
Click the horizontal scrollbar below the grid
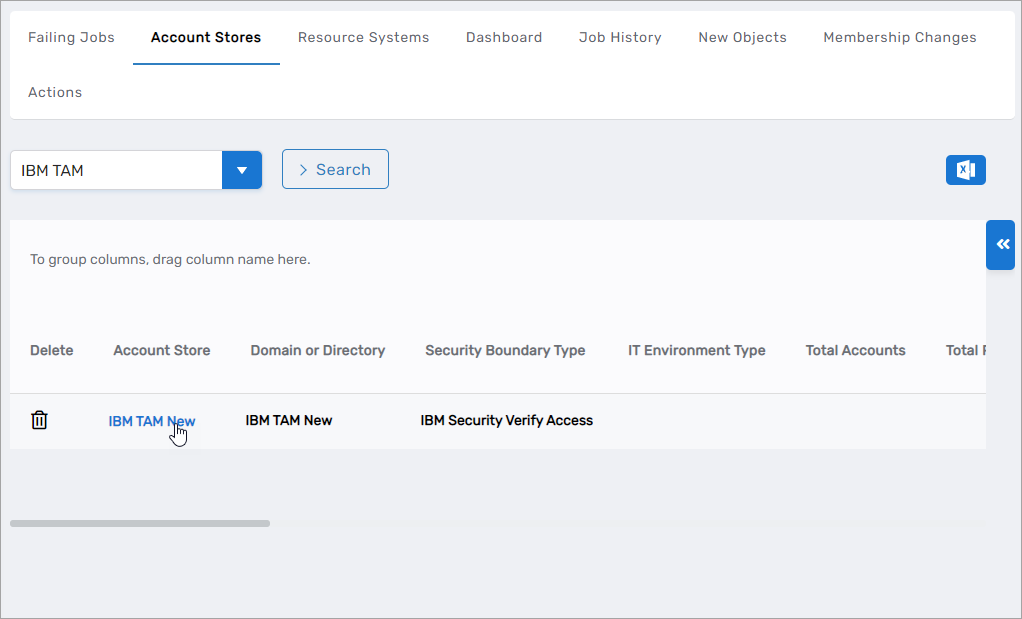[140, 523]
